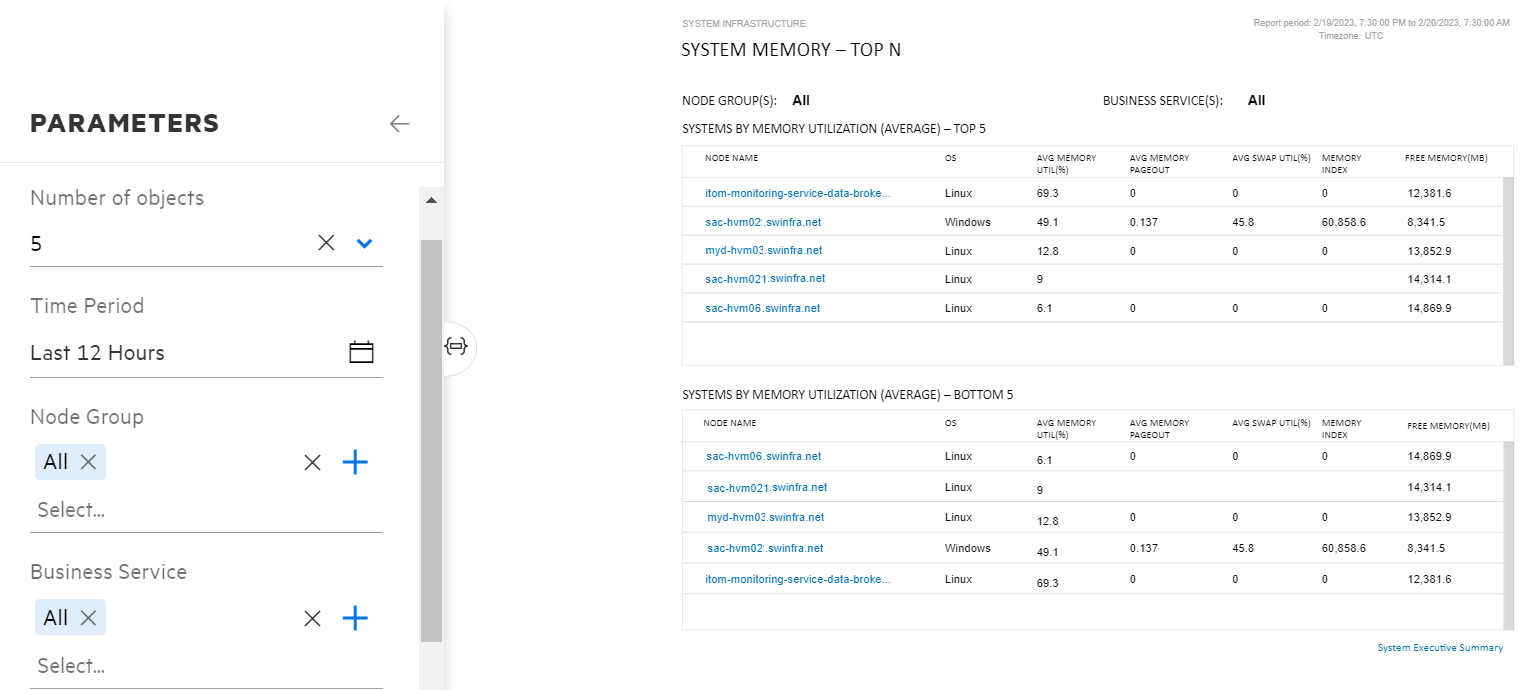Expand the Number of objects dropdown chevron
1527x690 pixels.
[x=364, y=242]
